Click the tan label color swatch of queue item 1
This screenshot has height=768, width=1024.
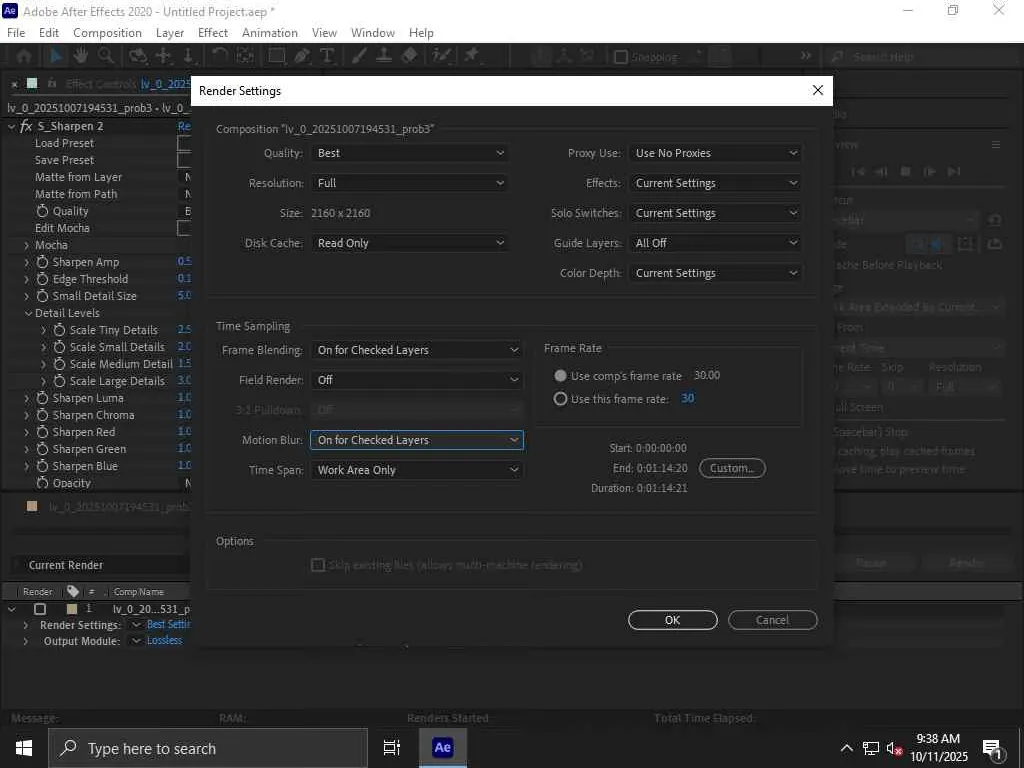tap(72, 609)
